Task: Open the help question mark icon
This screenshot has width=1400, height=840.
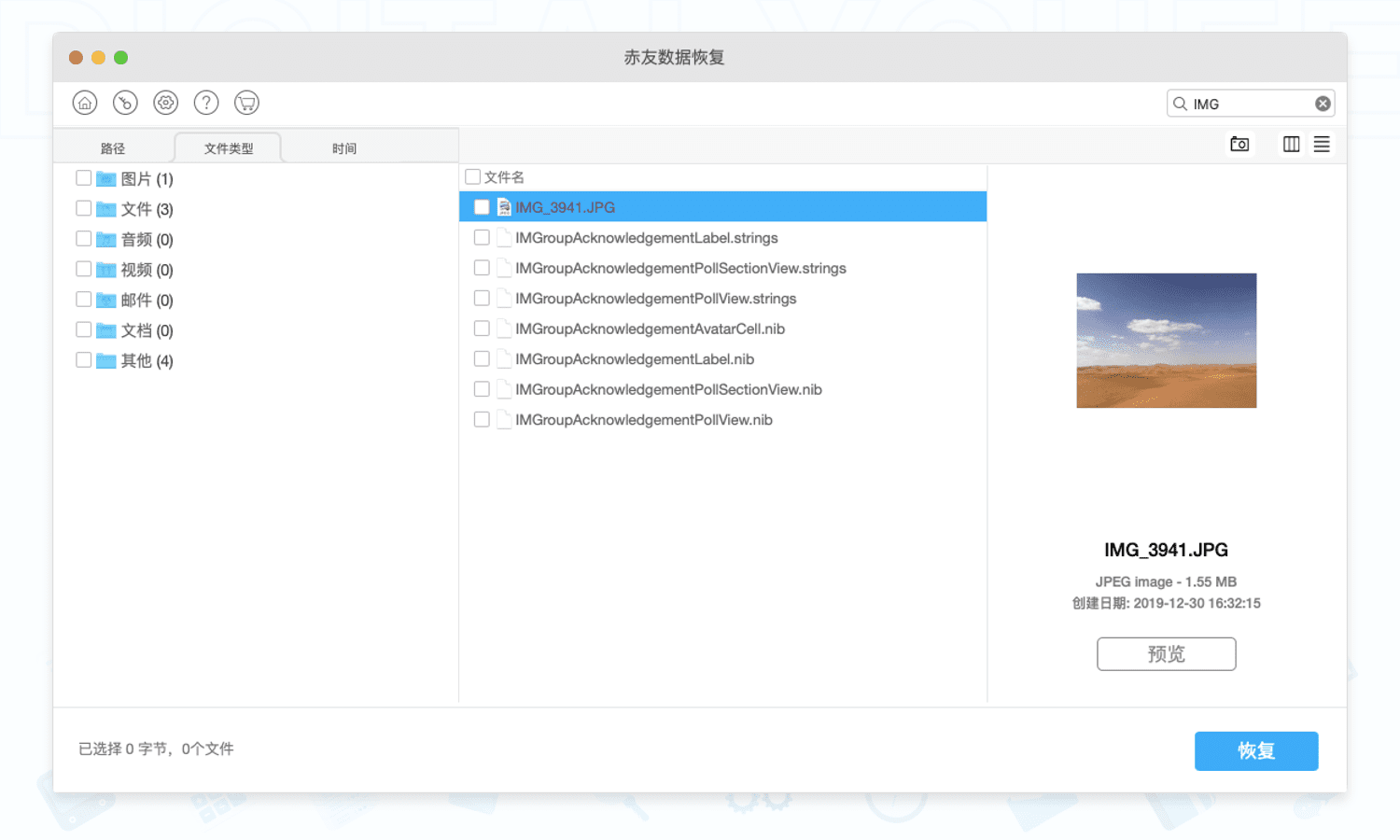Action: (x=206, y=103)
